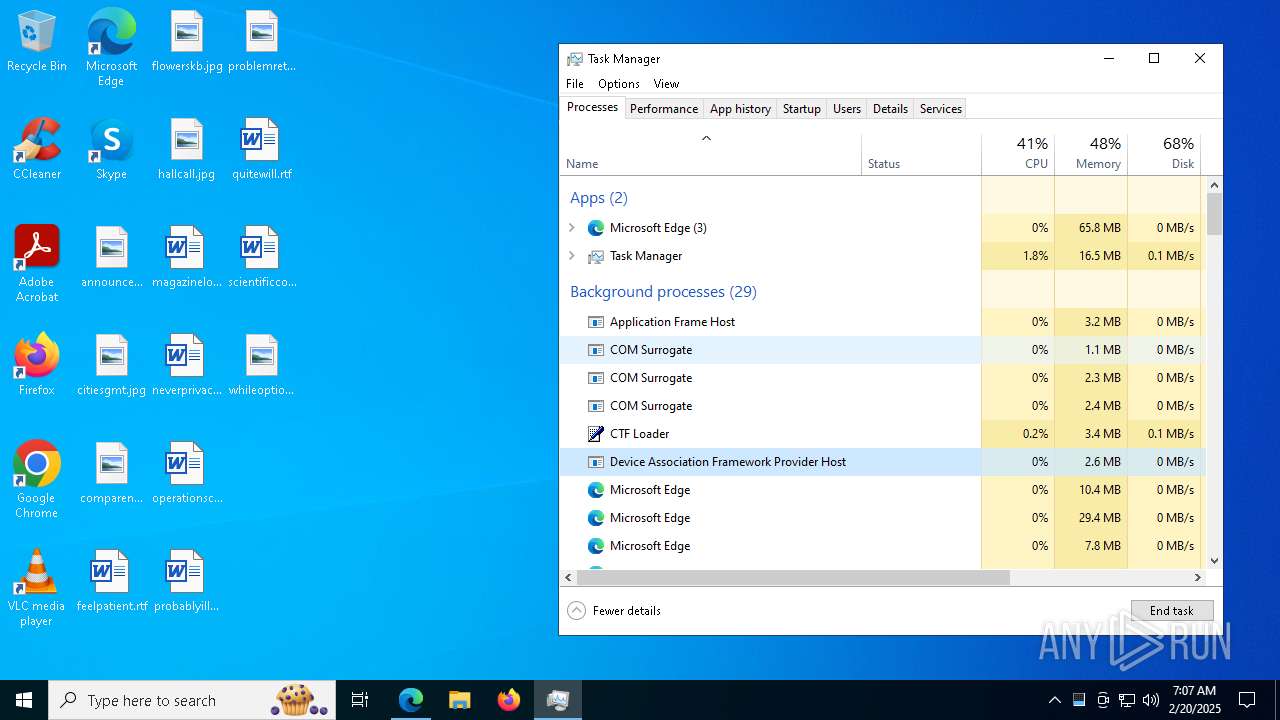Switch to the Services tab

[941, 109]
